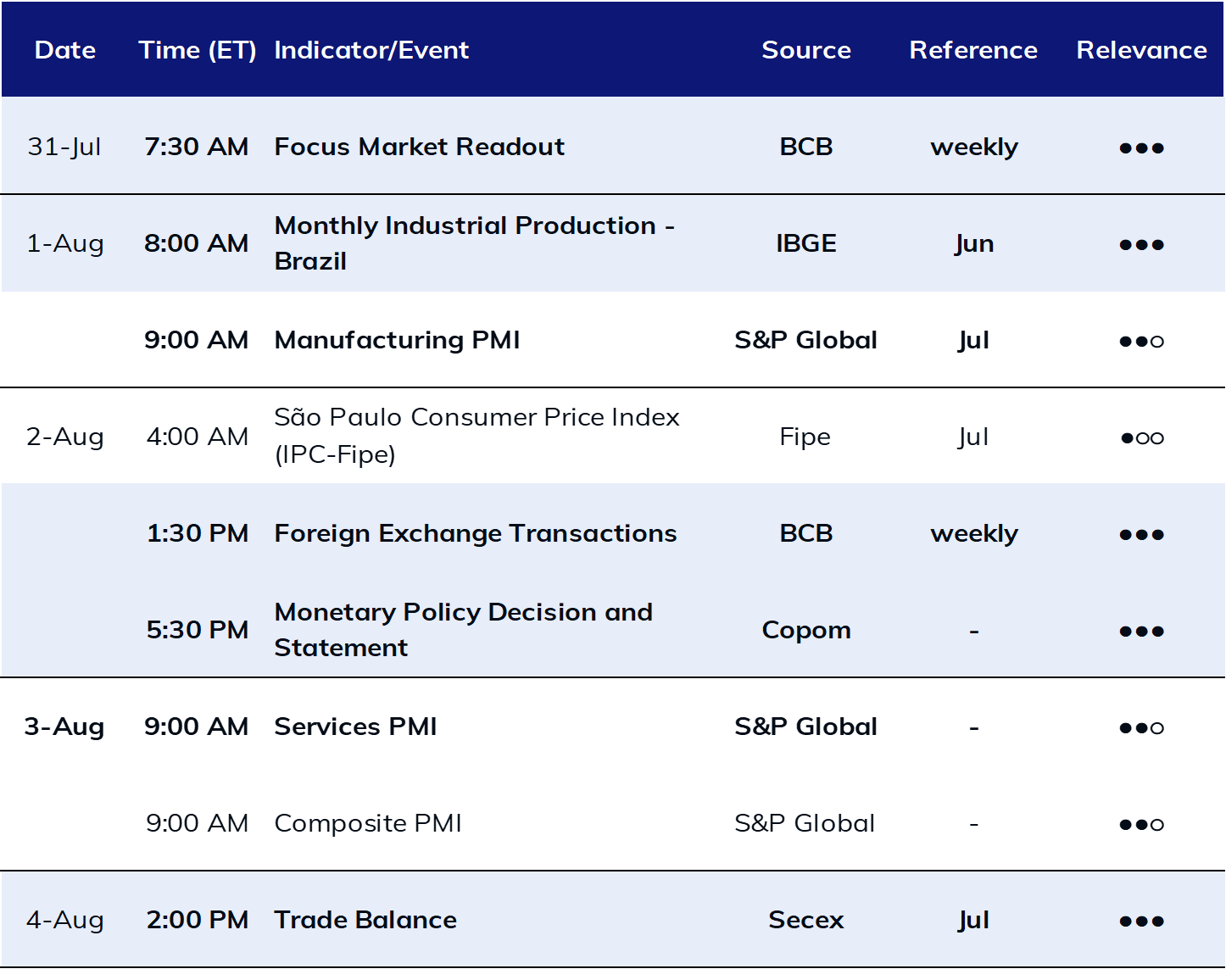This screenshot has height=980, width=1226.
Task: Click relevance dots for Services PMI row
Action: [1141, 727]
